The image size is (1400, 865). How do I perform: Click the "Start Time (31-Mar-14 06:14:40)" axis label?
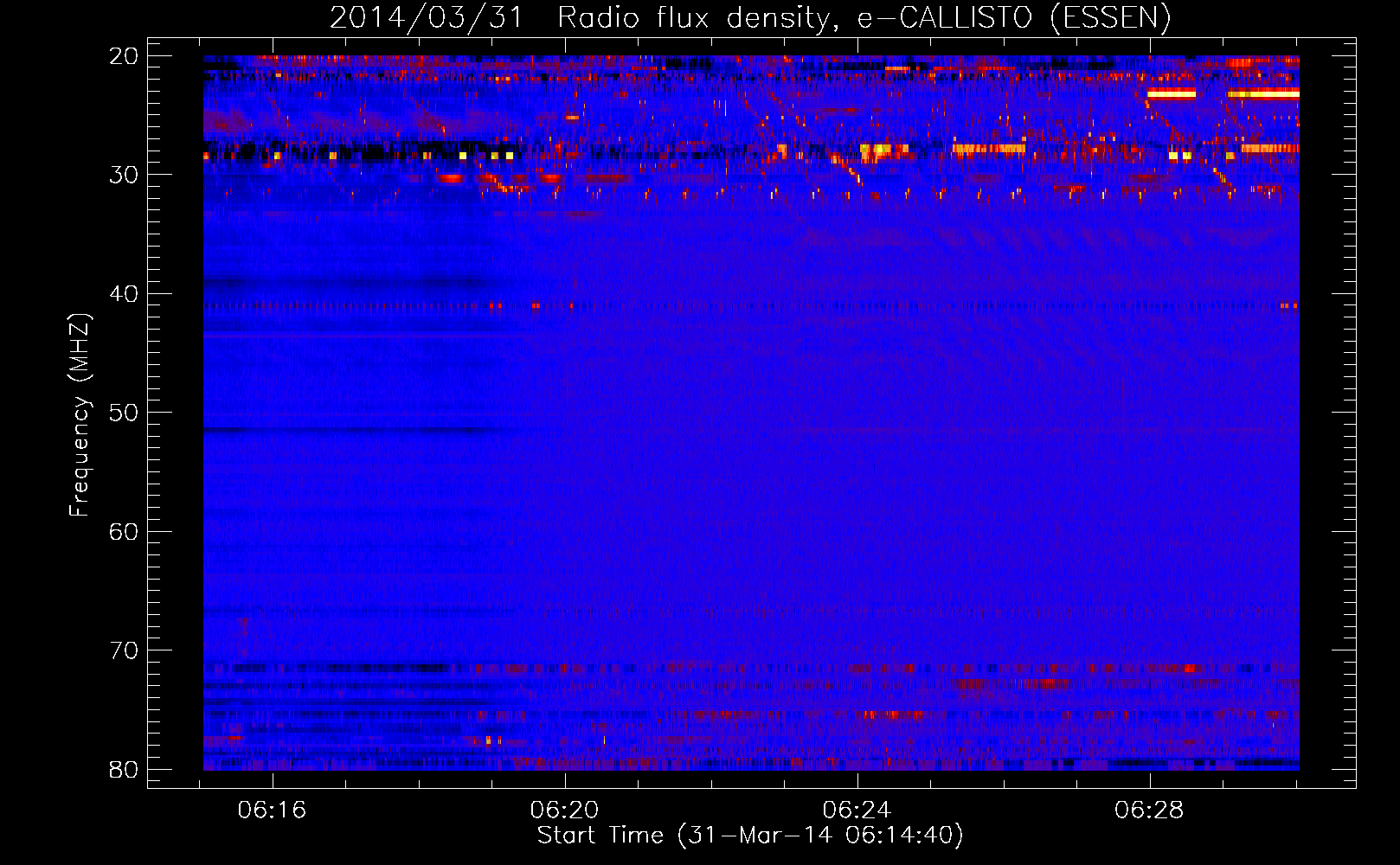click(x=750, y=836)
